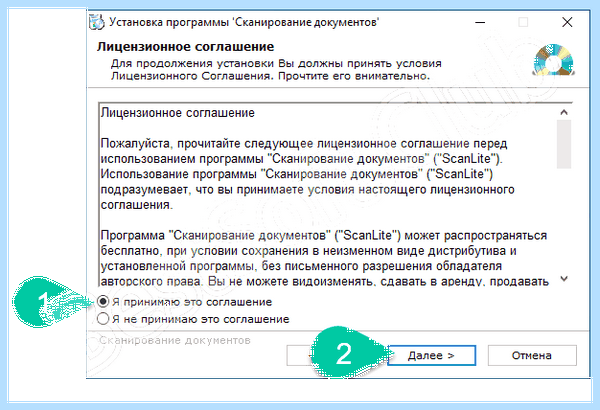
Task: Click the text line "соглашения." in license box
Action: click(x=137, y=205)
